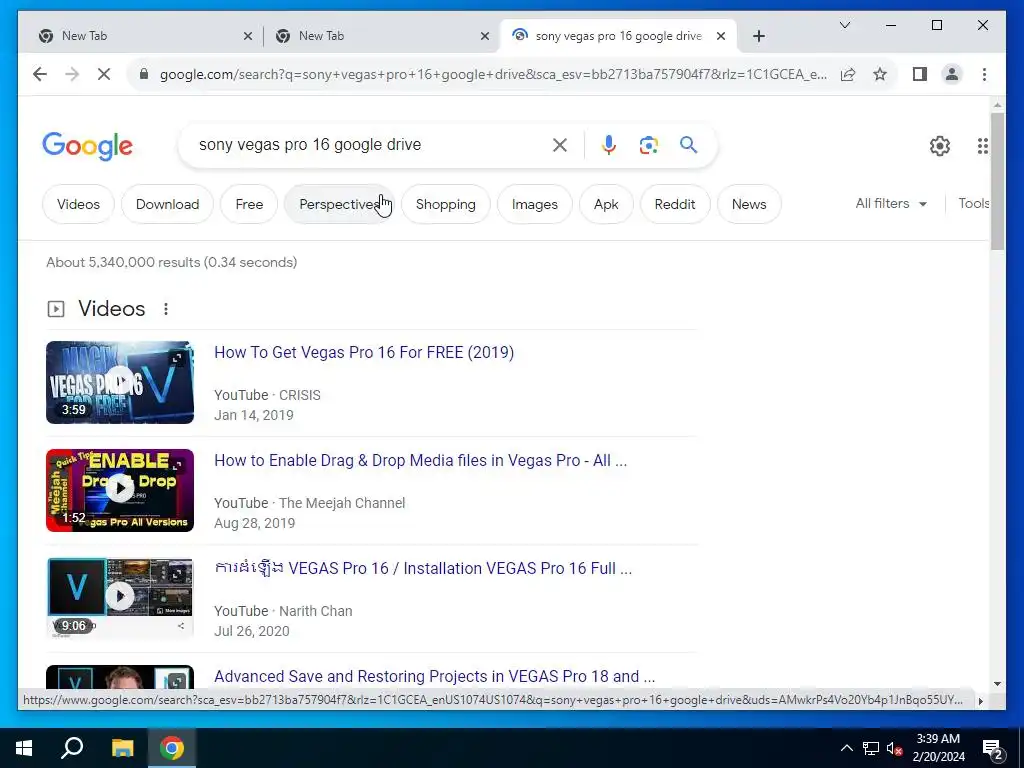This screenshot has height=768, width=1024.
Task: Start voice search with microphone
Action: [609, 145]
